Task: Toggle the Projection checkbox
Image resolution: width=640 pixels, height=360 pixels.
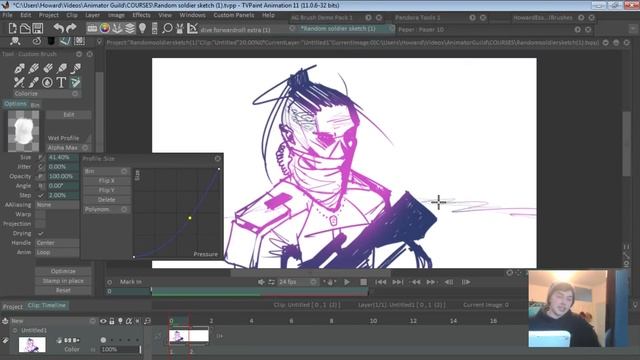Action: pos(40,224)
